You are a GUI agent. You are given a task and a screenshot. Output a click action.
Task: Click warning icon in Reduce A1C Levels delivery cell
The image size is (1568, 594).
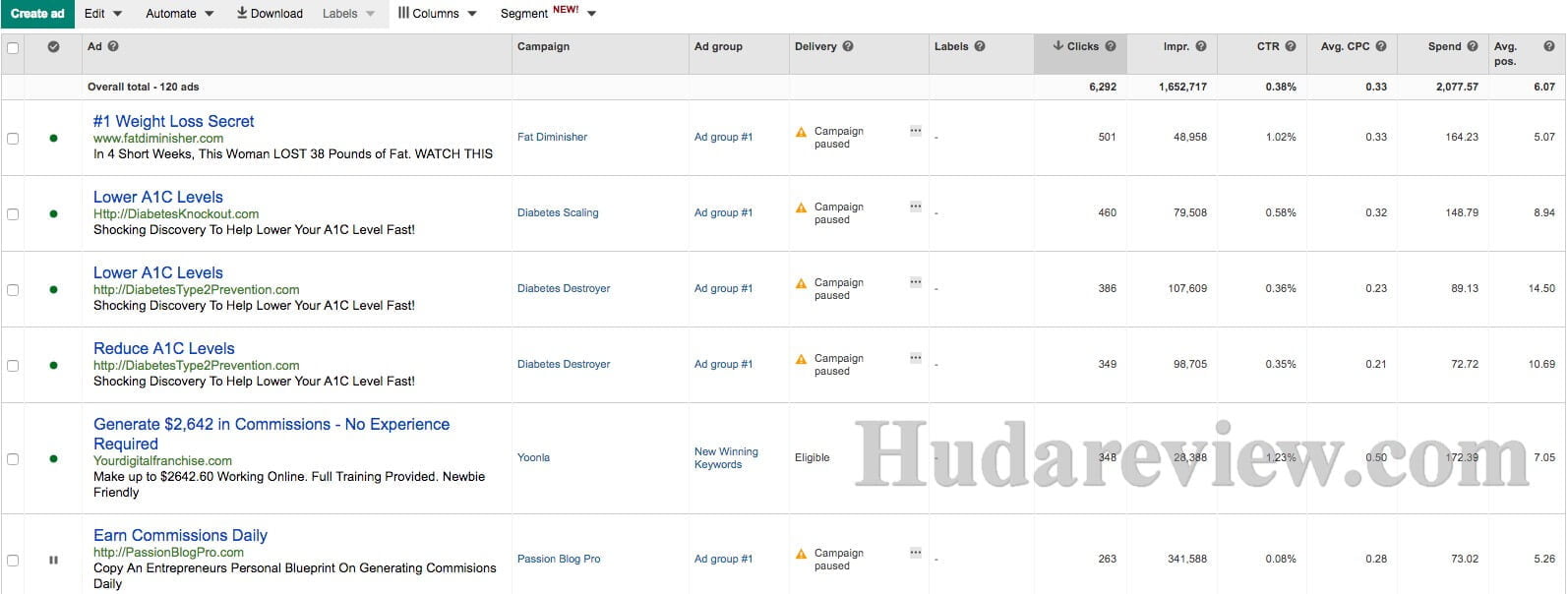click(x=802, y=359)
